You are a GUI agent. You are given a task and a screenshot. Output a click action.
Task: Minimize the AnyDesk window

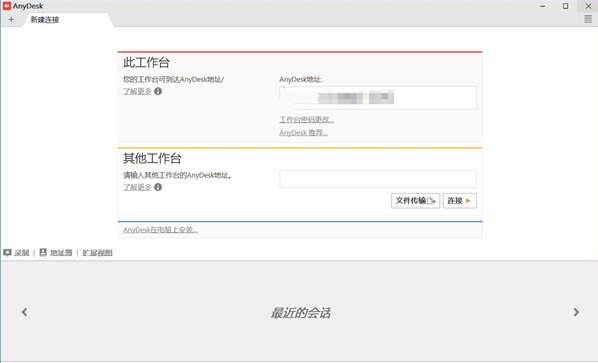click(x=543, y=6)
